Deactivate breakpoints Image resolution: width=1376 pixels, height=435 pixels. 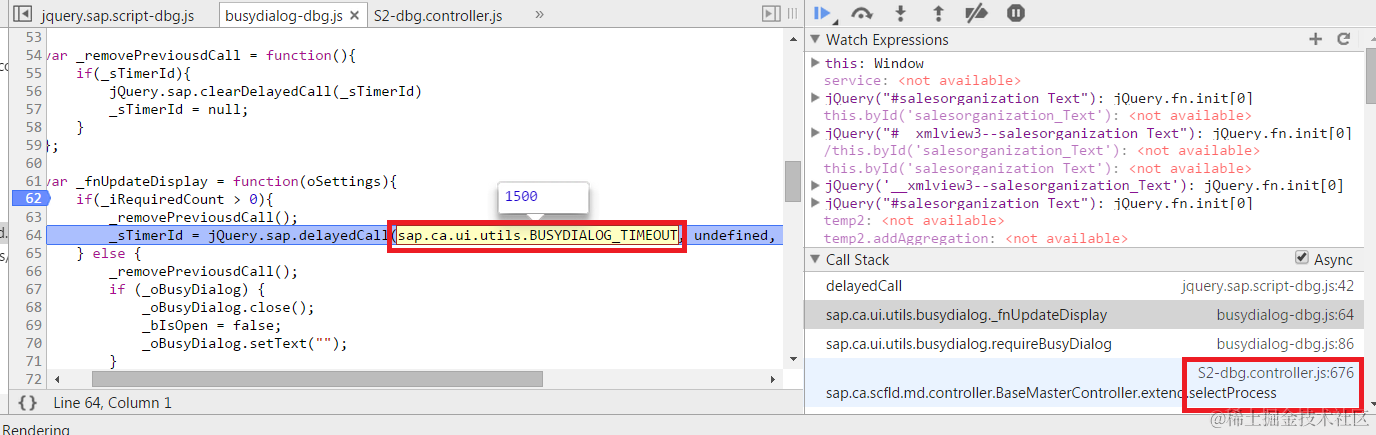point(976,13)
